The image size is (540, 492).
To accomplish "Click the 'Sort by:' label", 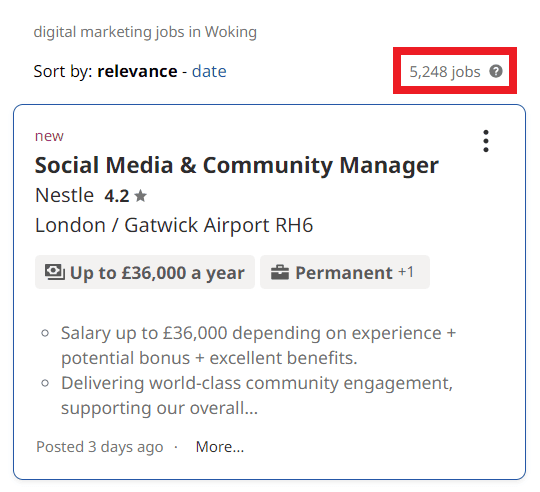I will pyautogui.click(x=63, y=72).
